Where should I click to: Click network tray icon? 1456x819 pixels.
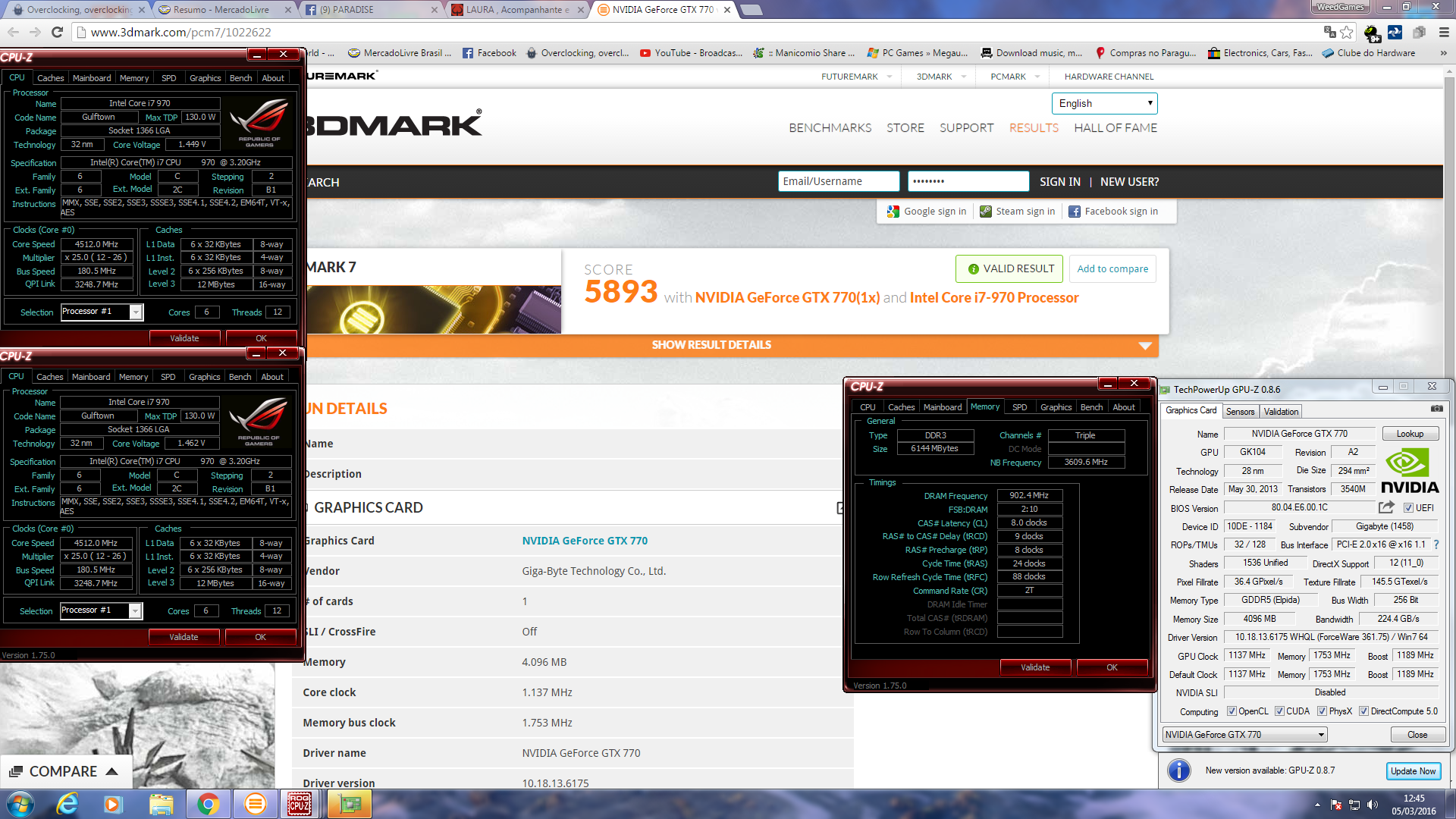1354,805
